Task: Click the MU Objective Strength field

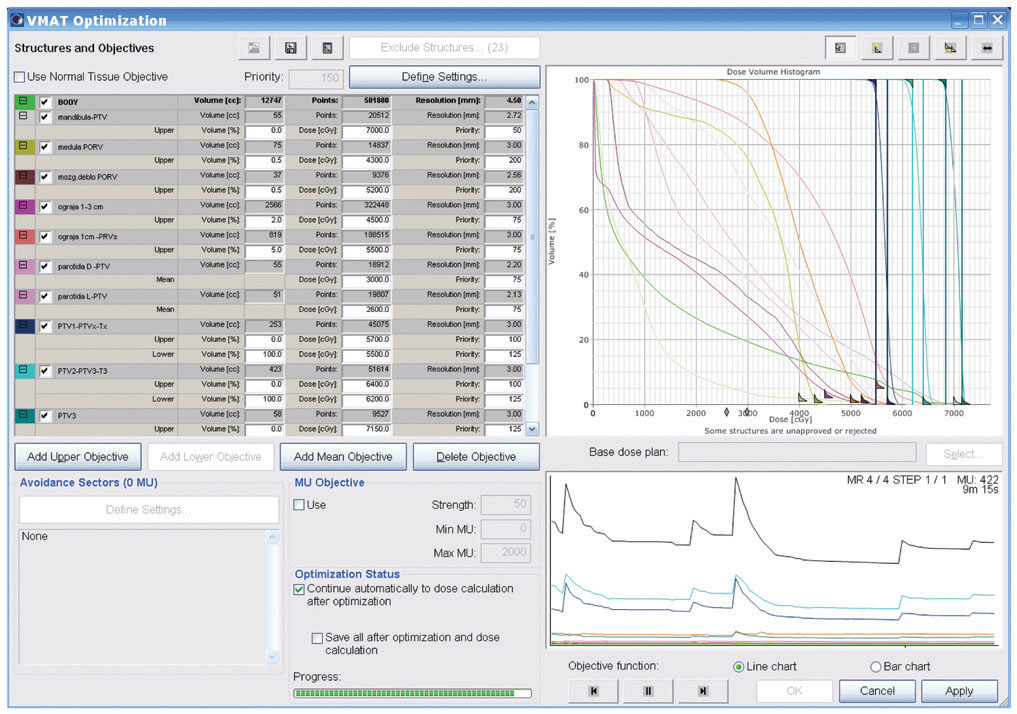Action: [506, 505]
